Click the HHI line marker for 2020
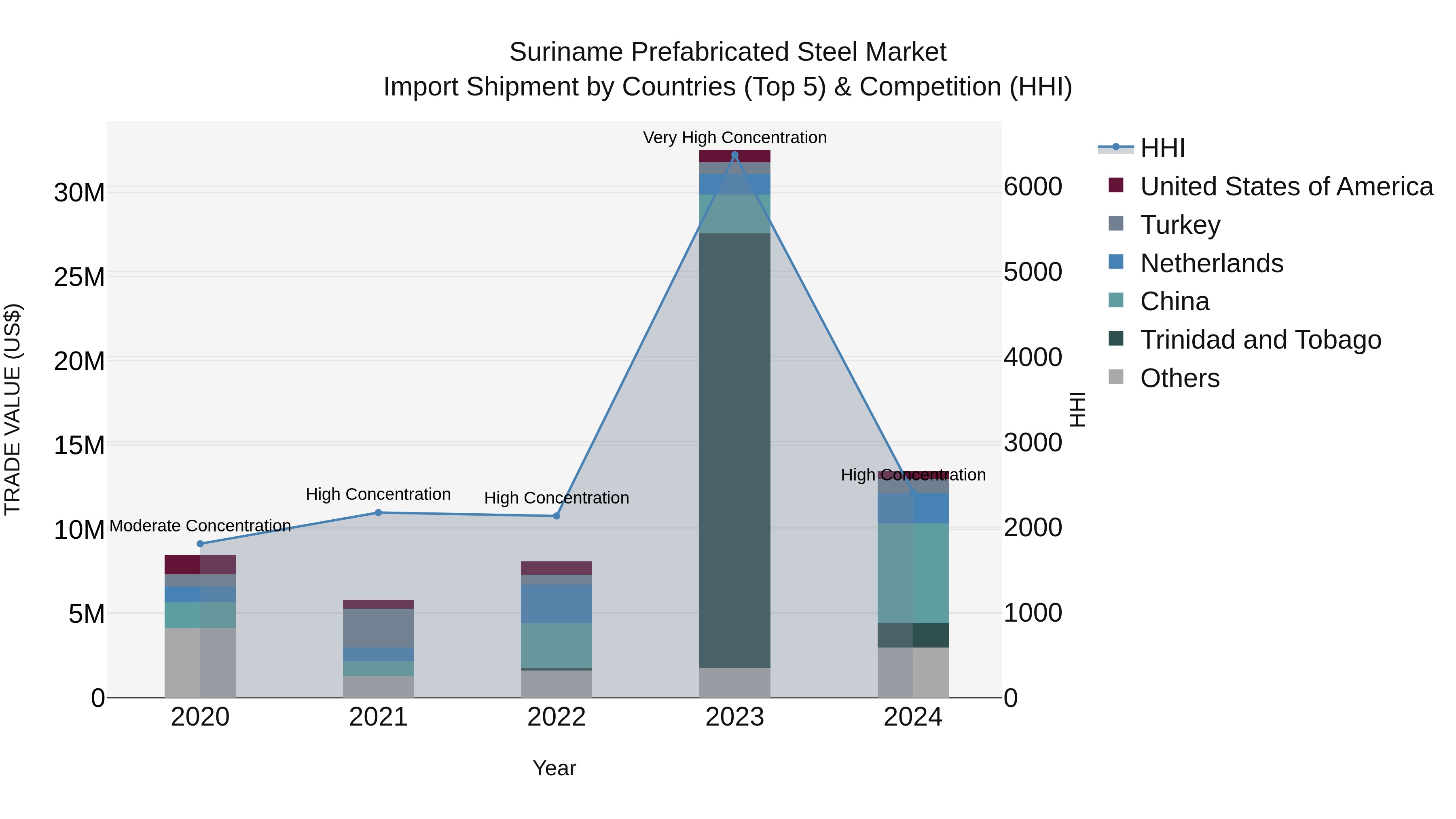Image resolution: width=1456 pixels, height=819 pixels. (200, 544)
